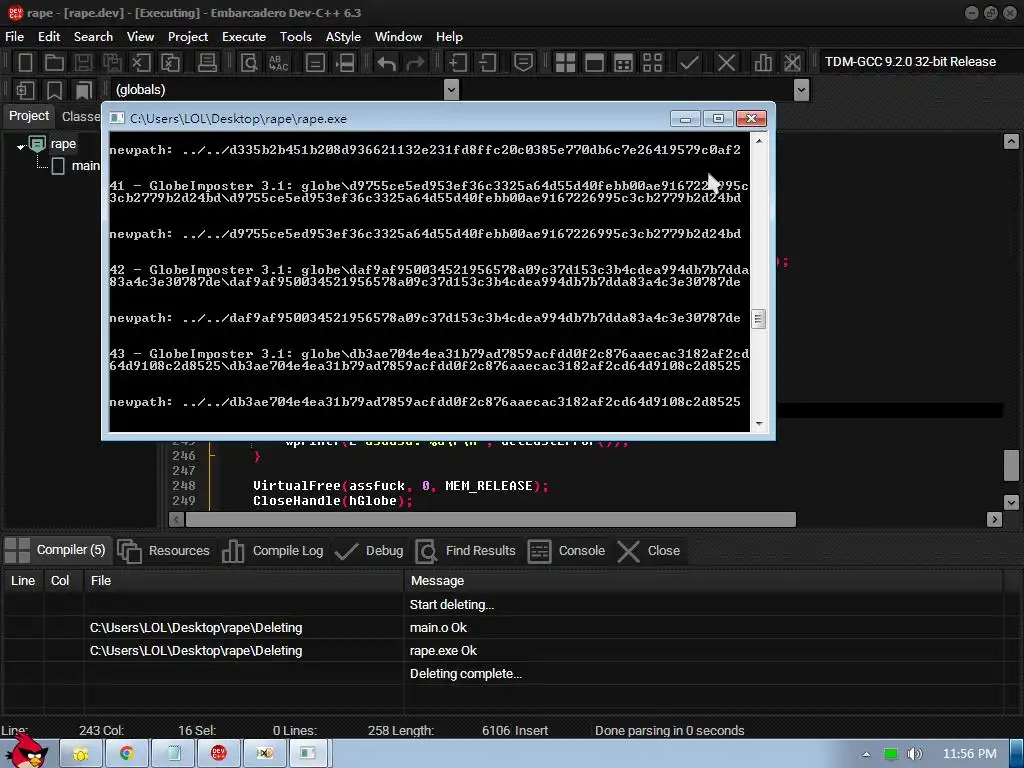
Task: Click the console window scroll-down arrow
Action: coord(759,424)
